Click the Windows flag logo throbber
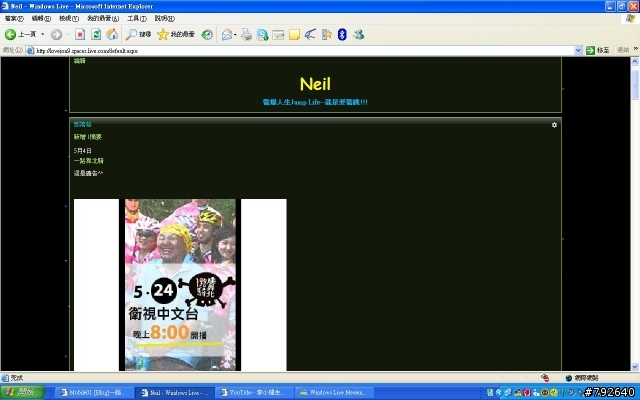The width and height of the screenshot is (640, 400). tap(631, 18)
